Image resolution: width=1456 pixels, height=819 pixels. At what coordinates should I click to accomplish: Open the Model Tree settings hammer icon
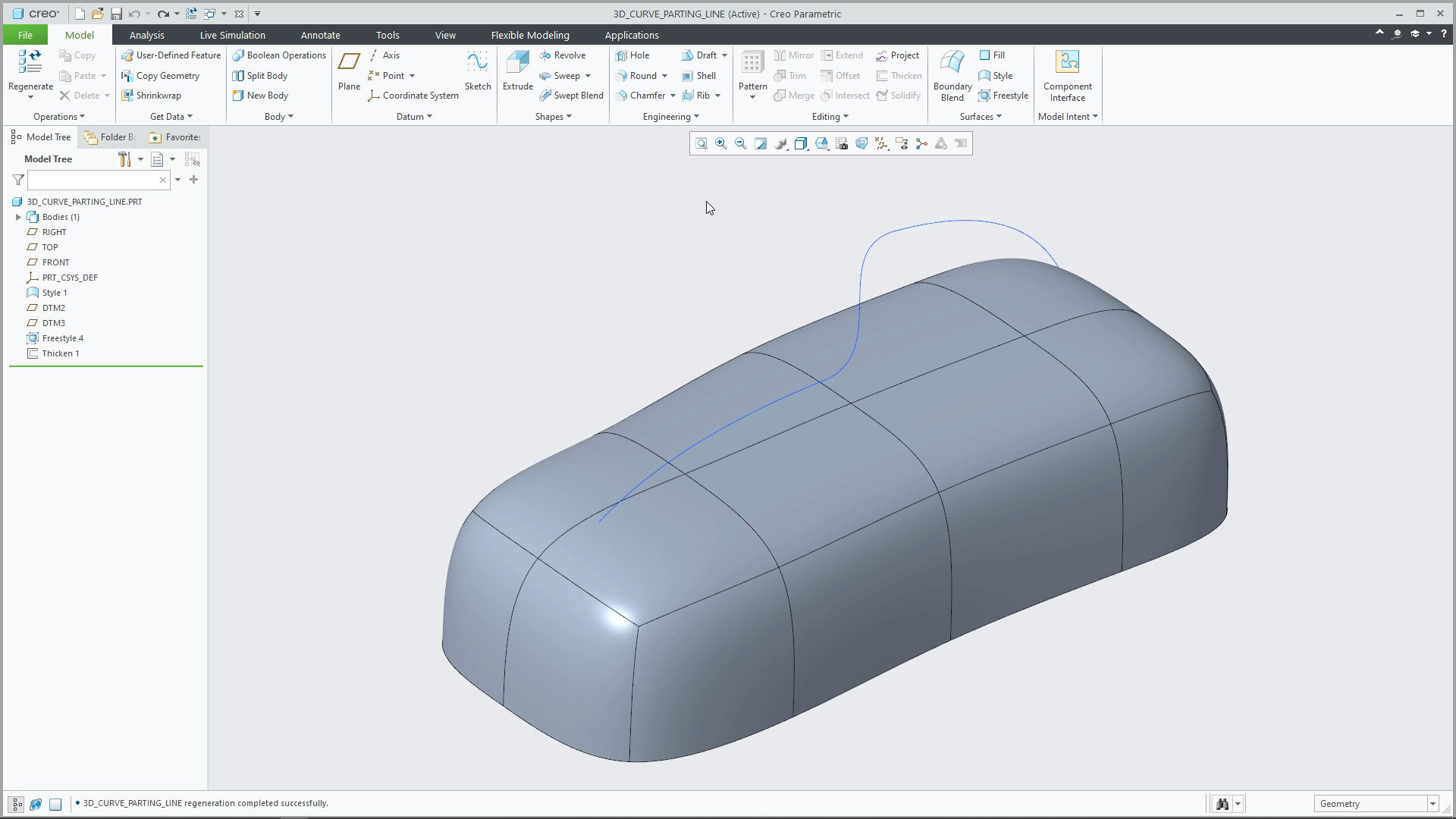(x=124, y=159)
